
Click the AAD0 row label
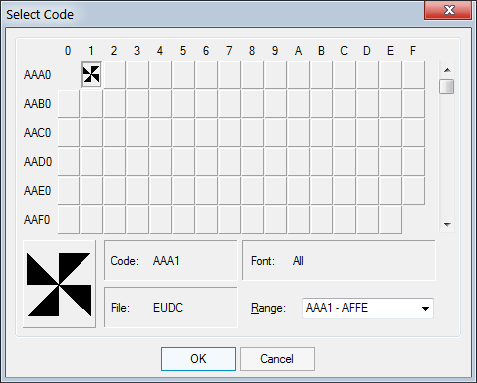[38, 162]
